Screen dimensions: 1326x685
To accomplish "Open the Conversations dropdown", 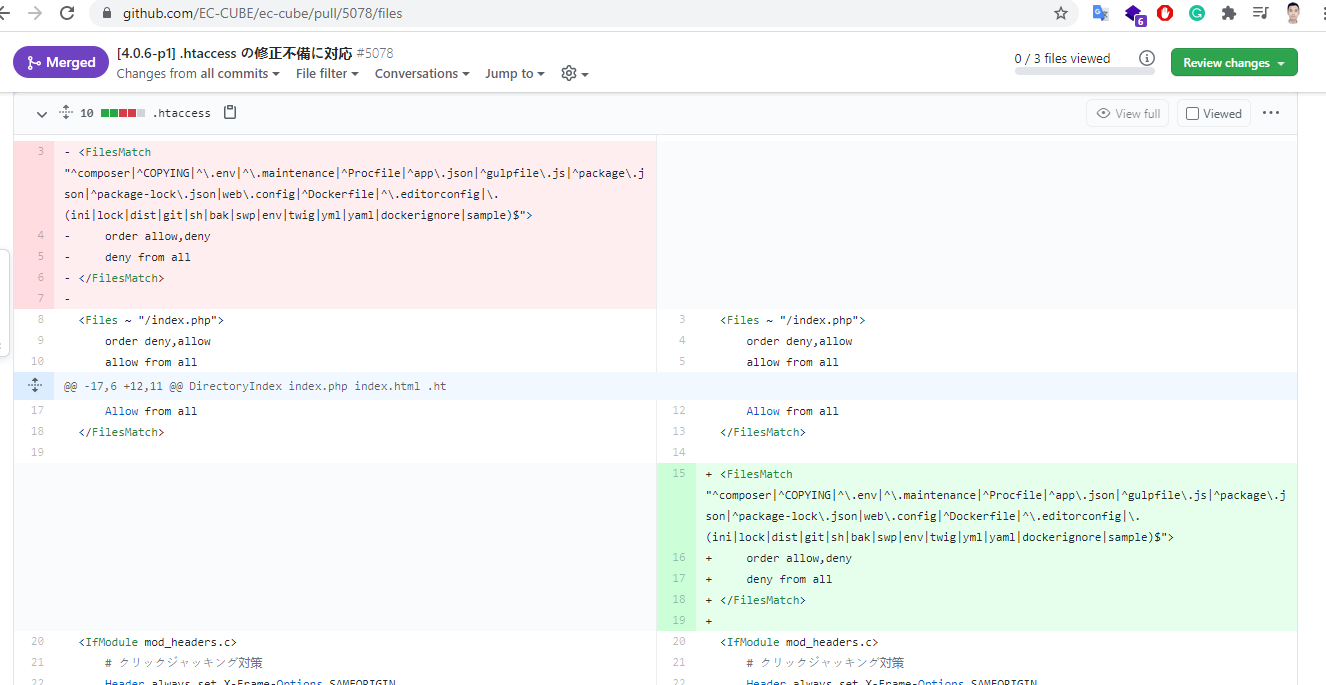I will click(422, 74).
